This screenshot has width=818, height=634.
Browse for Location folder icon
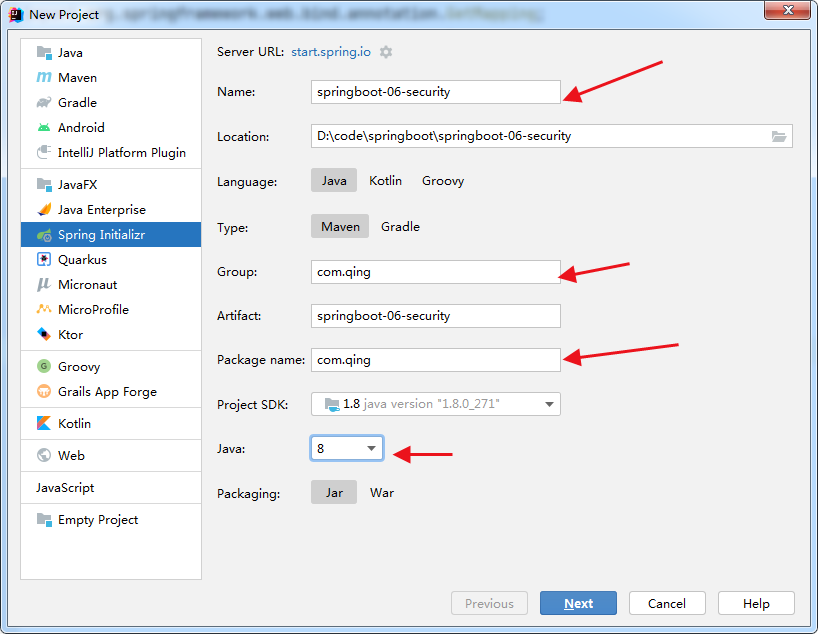coord(779,136)
